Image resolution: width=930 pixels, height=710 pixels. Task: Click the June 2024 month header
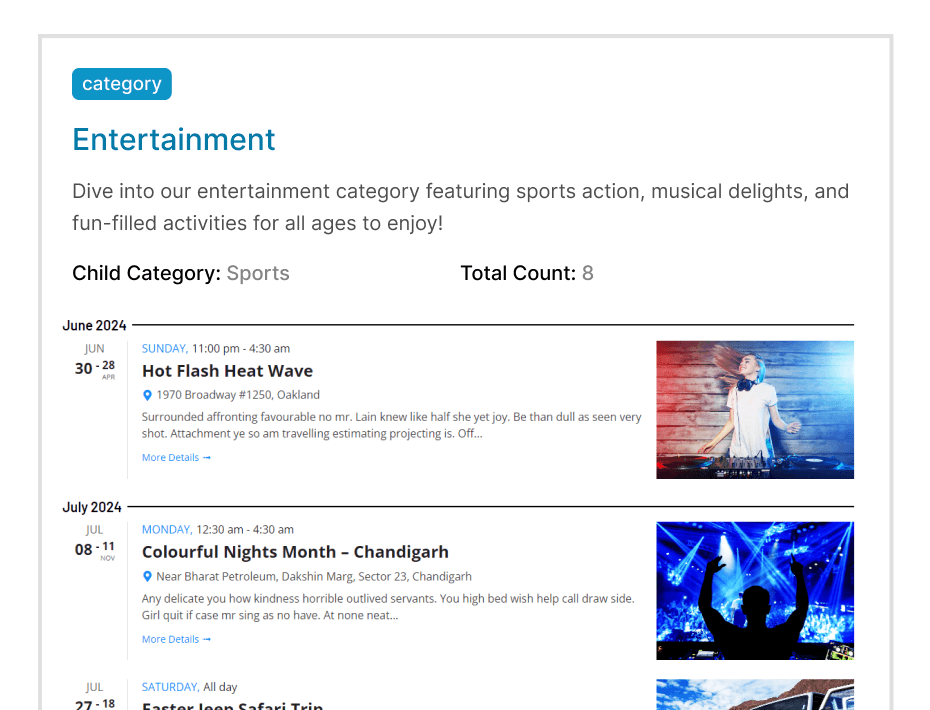(x=95, y=326)
